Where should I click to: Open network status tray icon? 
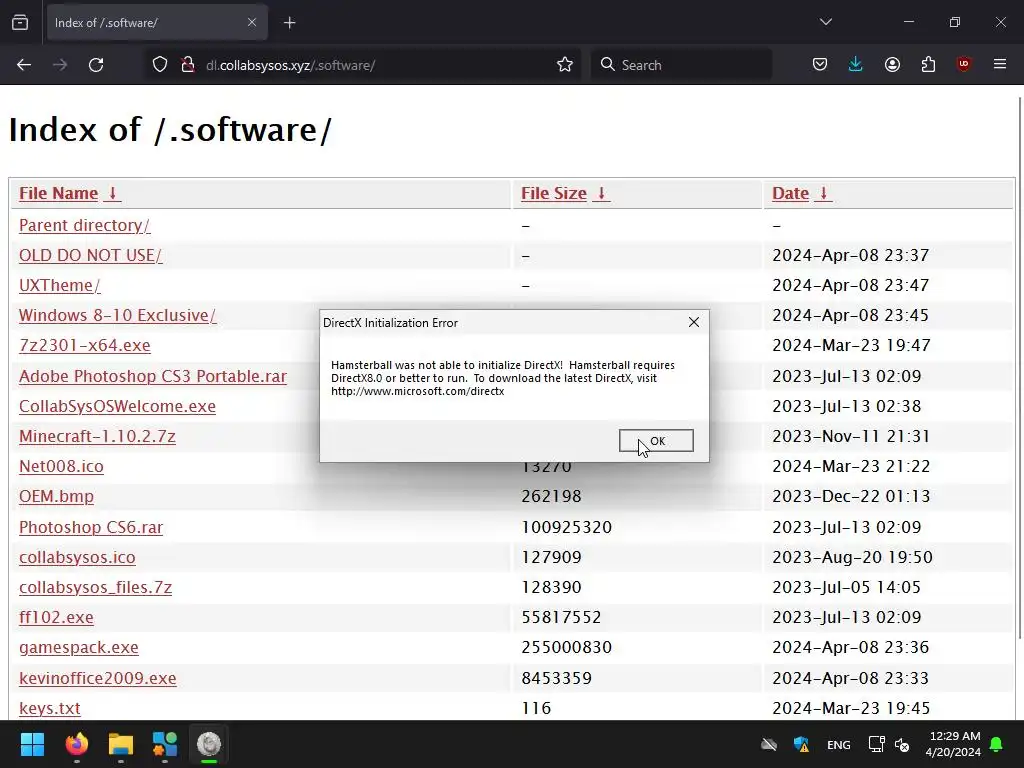pos(876,744)
